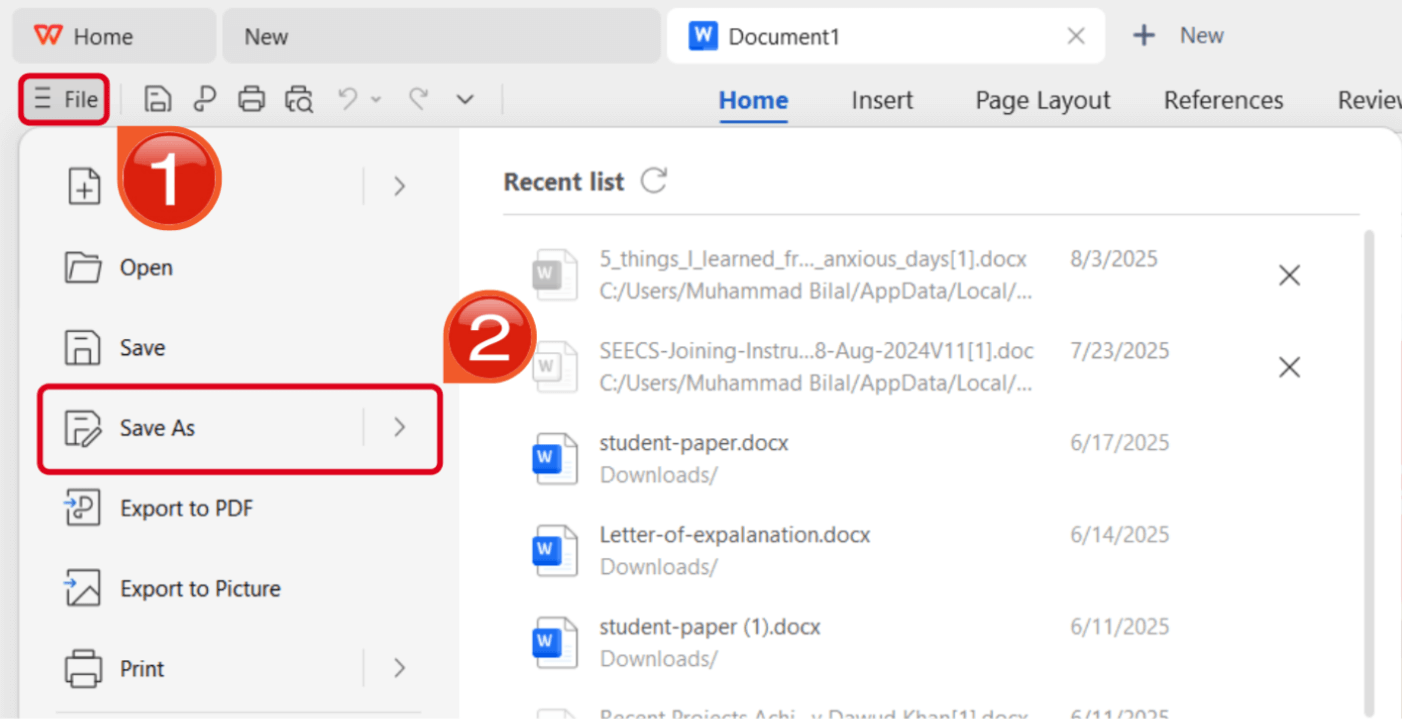Switch to the New window tab

point(440,36)
